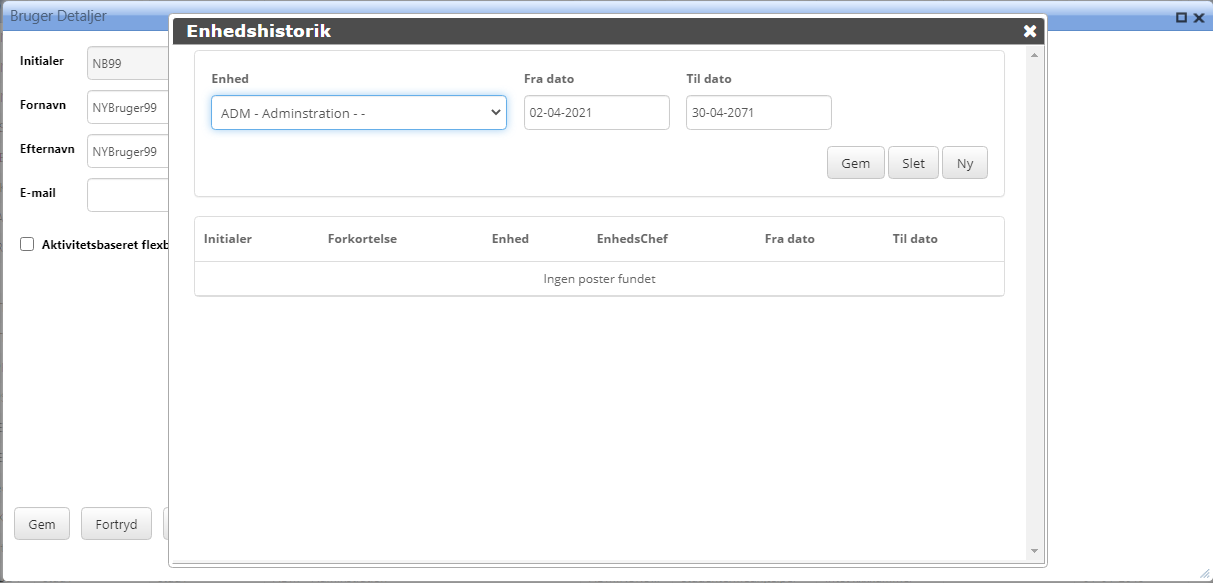Sort the table by Forkortelse column

(x=362, y=239)
